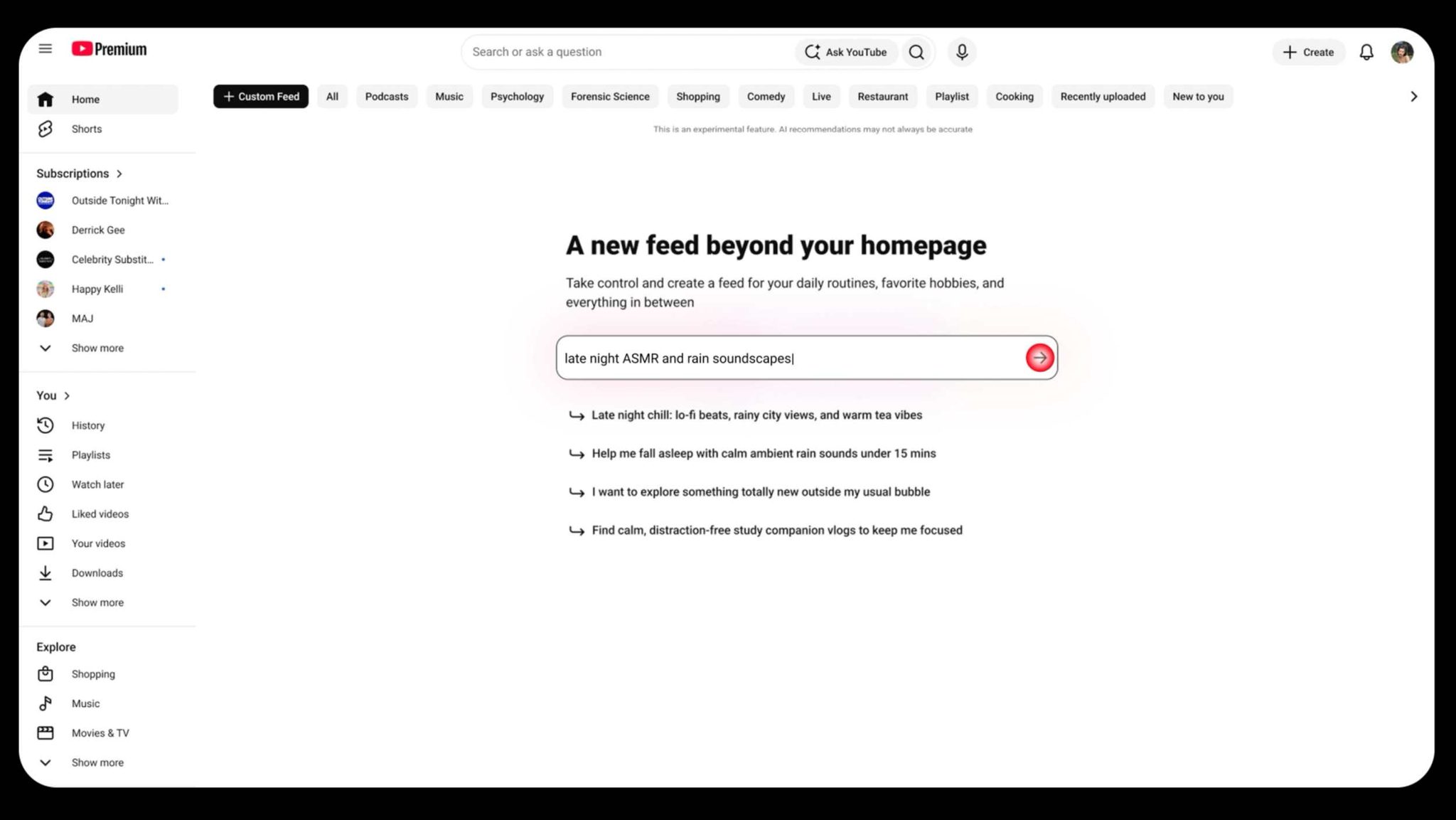Choose the 'Late night chill' suggestion
The image size is (1456, 820).
746,415
